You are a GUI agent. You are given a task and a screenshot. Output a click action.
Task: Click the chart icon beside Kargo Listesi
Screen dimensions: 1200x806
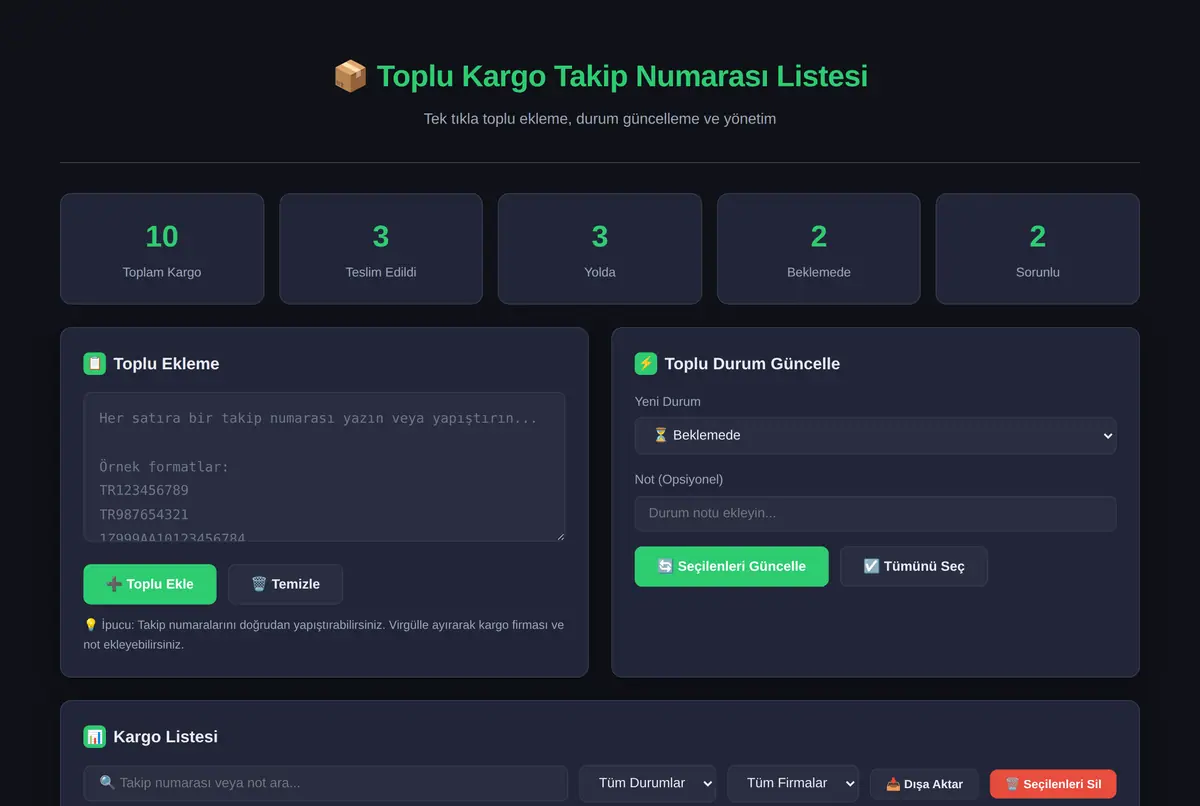pyautogui.click(x=95, y=737)
